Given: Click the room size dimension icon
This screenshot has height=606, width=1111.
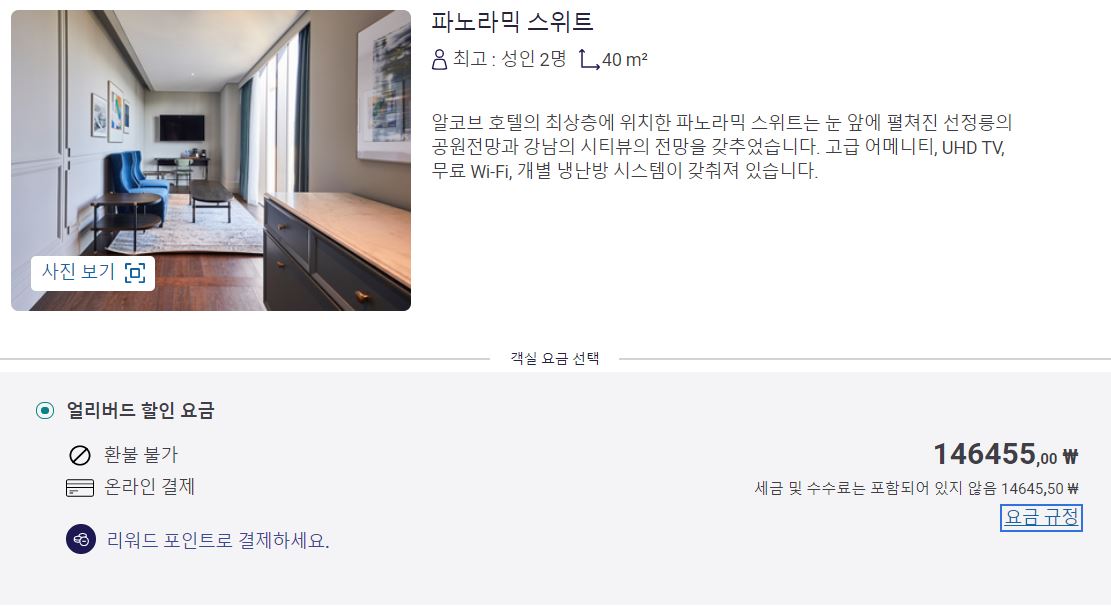Looking at the screenshot, I should point(588,60).
